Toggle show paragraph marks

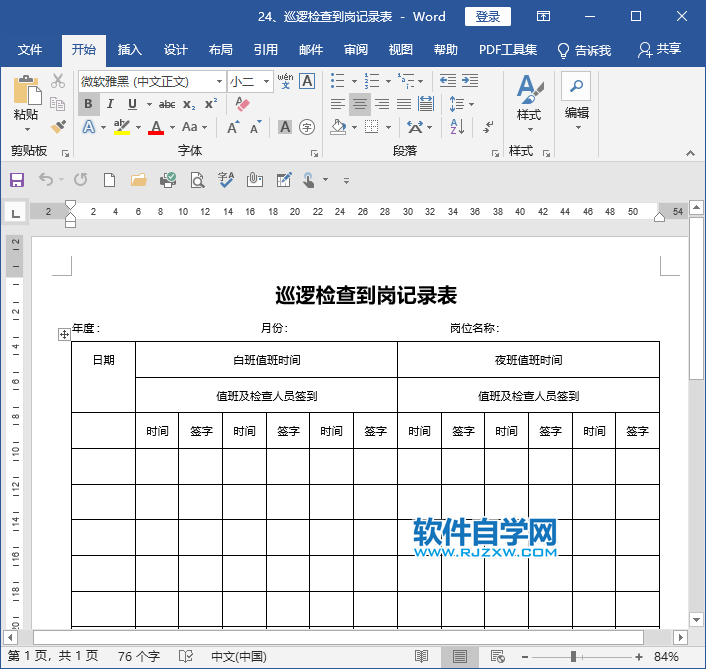click(488, 127)
